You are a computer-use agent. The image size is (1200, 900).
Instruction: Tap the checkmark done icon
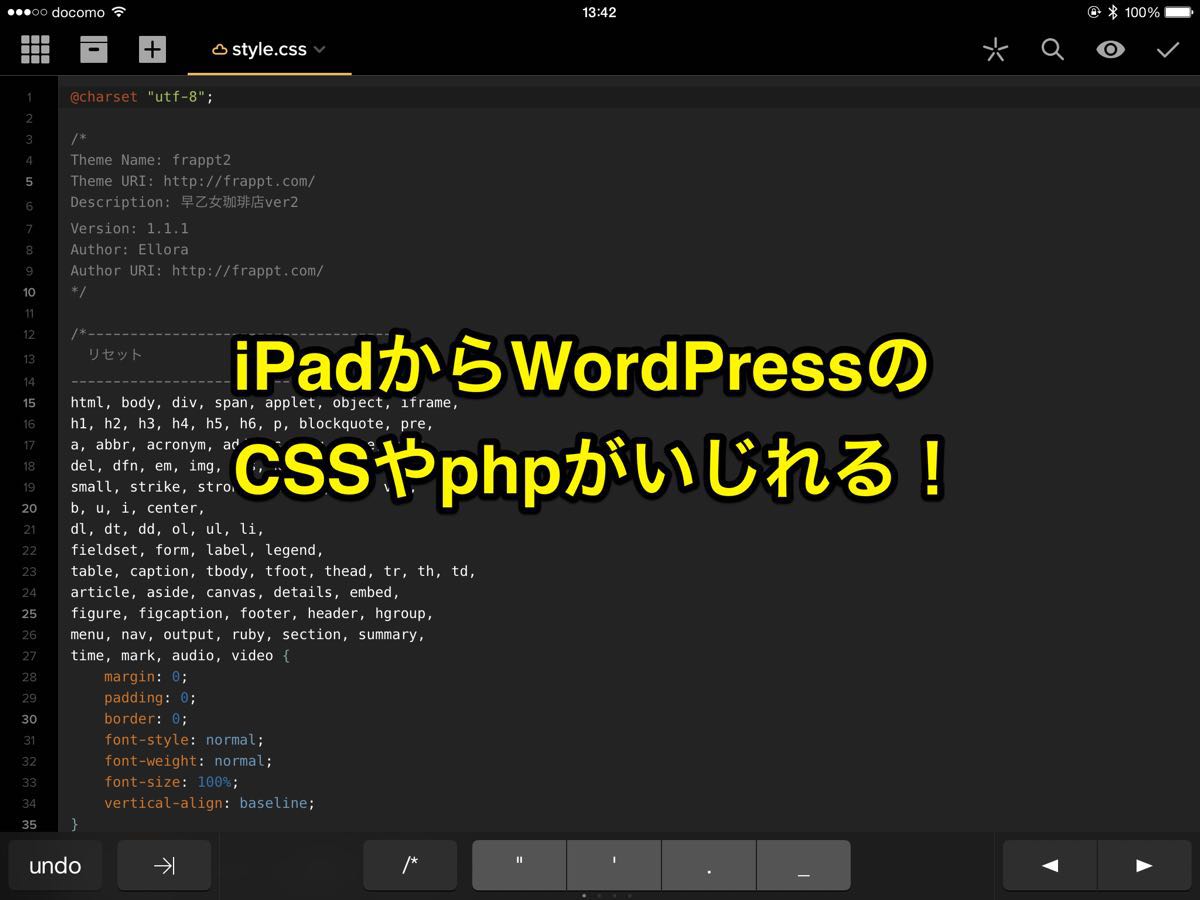[x=1168, y=49]
